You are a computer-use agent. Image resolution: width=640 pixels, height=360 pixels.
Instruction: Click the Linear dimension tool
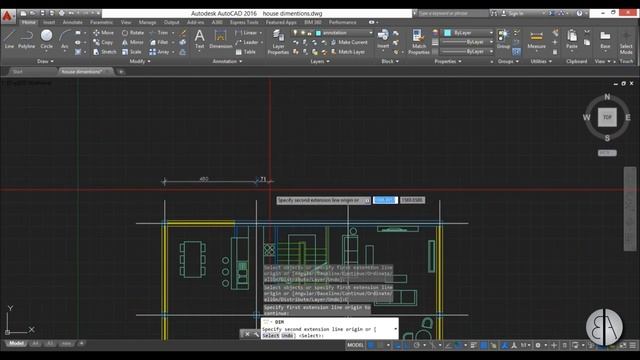coord(246,33)
